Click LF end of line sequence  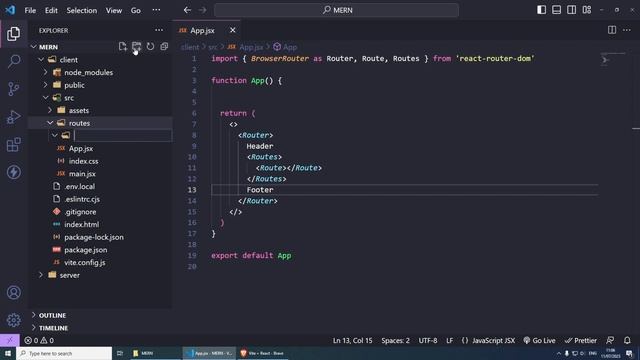click(449, 340)
